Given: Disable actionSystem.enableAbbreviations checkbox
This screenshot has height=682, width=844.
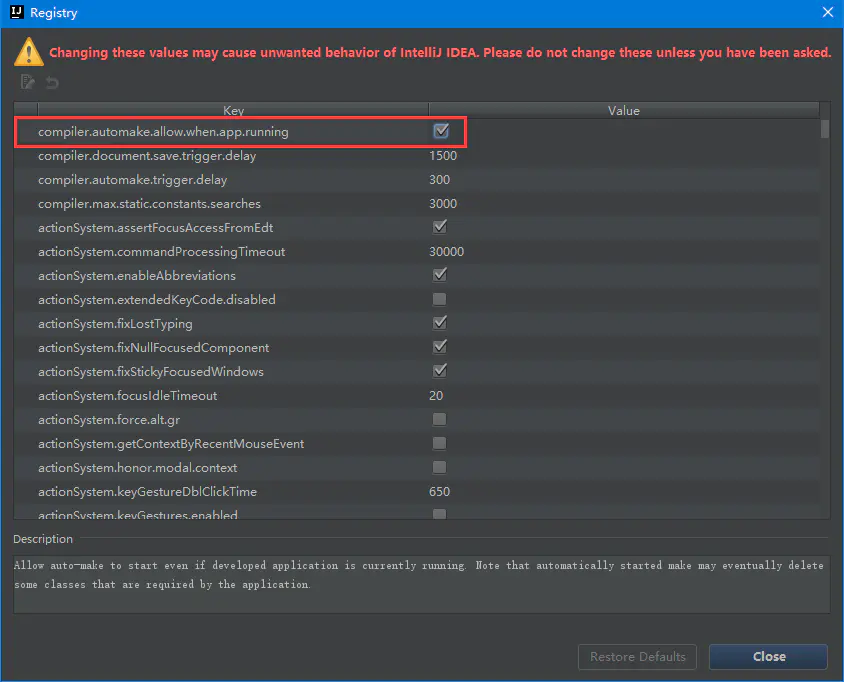Looking at the screenshot, I should (440, 275).
